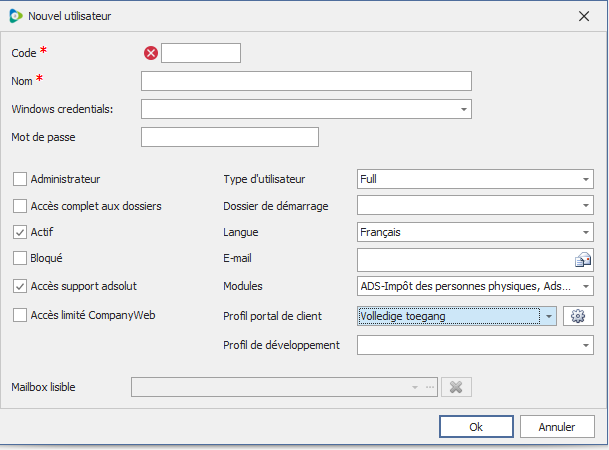
Task: Click the Mailbox lisible label
Action: [x=44, y=387]
